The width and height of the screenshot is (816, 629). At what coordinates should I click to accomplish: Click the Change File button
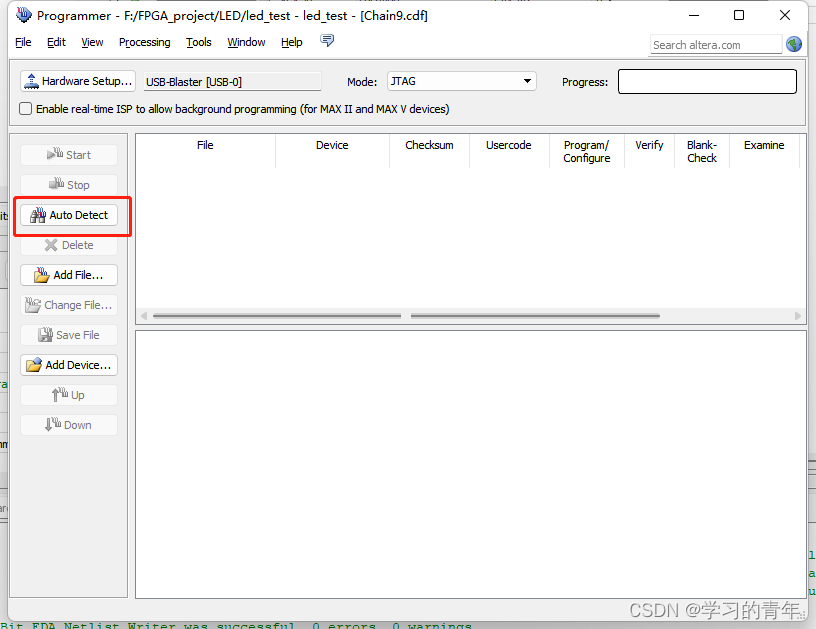click(68, 305)
